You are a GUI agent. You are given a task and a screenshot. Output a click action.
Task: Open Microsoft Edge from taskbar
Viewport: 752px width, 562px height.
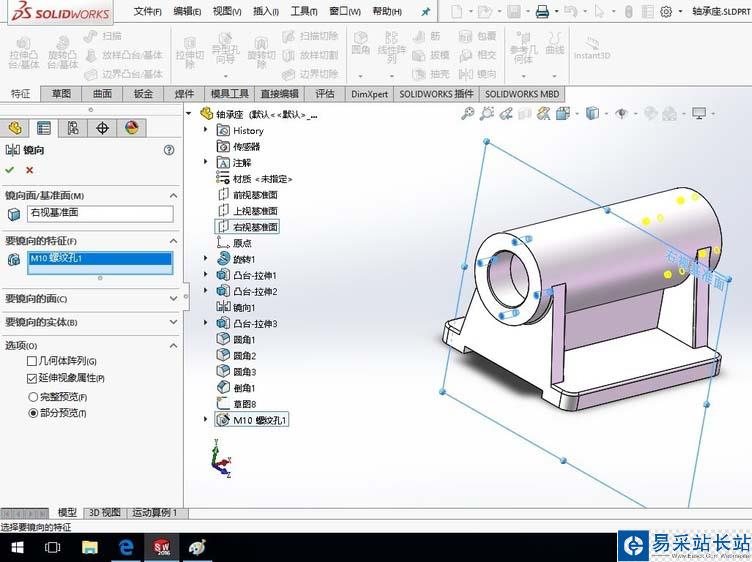tap(126, 547)
